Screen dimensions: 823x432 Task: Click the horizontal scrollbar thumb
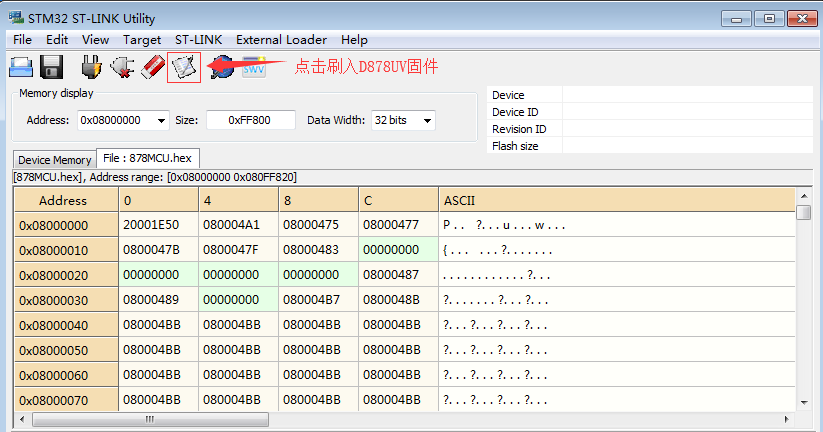pyautogui.click(x=151, y=419)
